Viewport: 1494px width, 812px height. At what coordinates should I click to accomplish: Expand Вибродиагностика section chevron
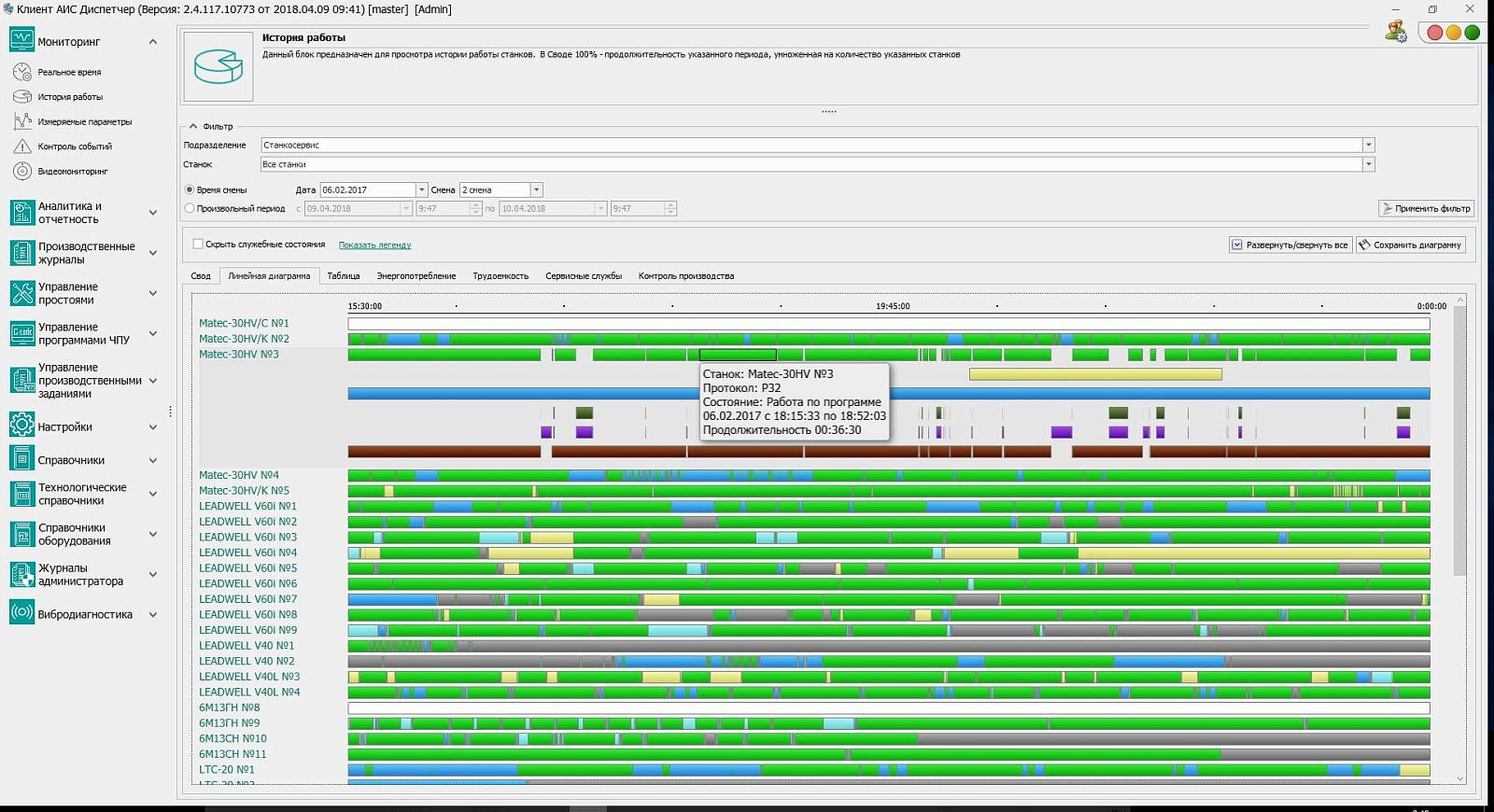tap(153, 615)
